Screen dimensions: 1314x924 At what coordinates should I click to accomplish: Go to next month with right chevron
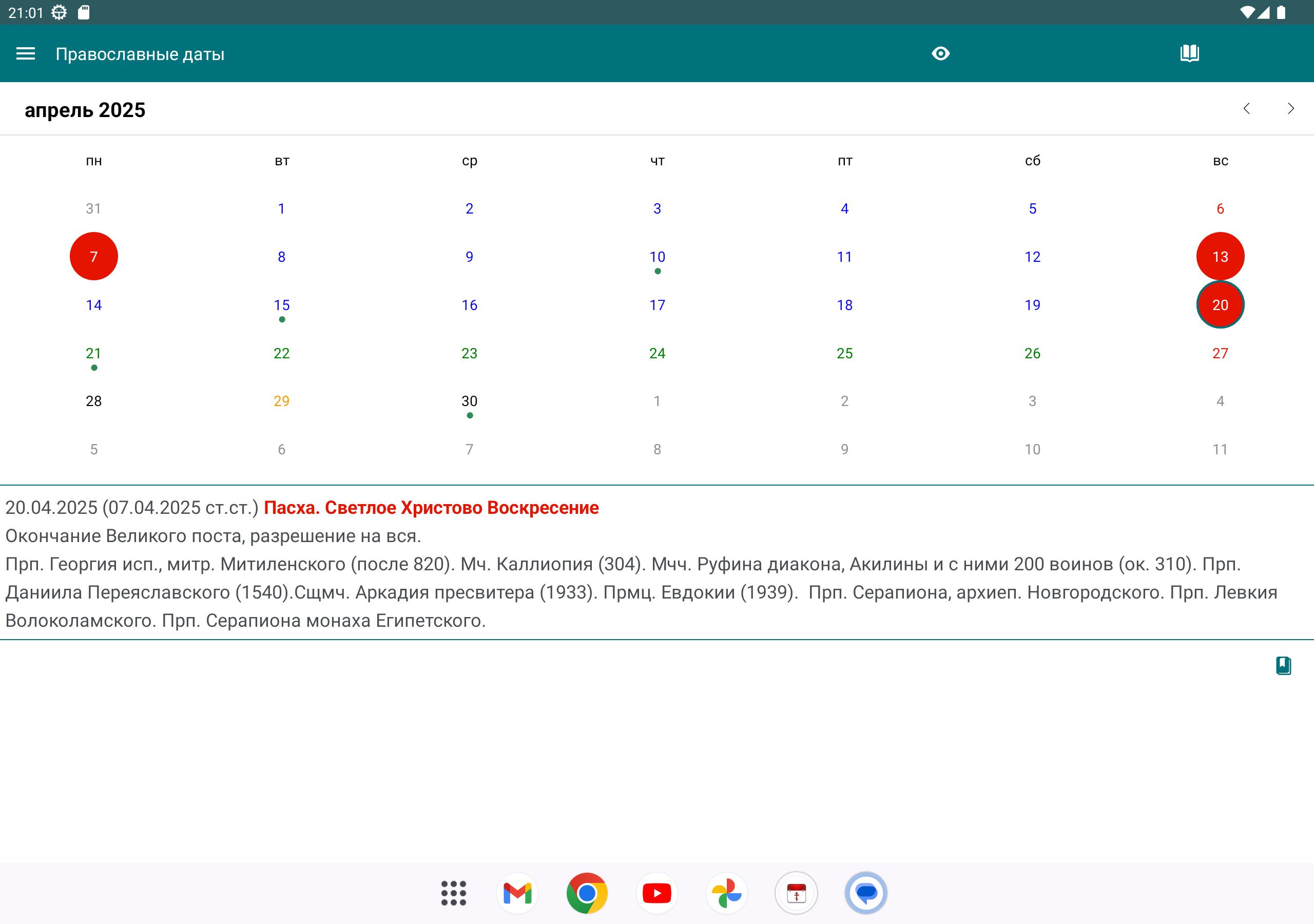click(1290, 109)
